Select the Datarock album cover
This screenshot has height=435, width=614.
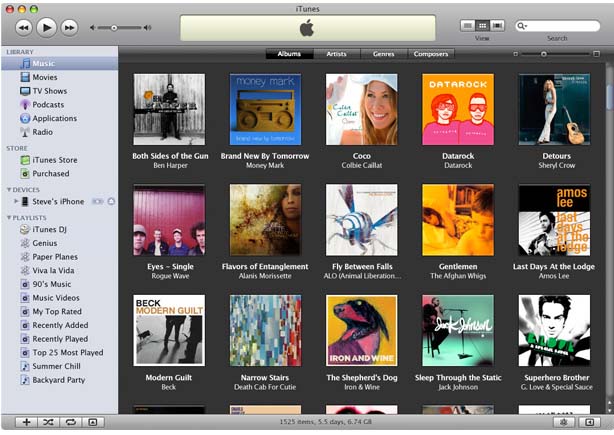tap(458, 110)
